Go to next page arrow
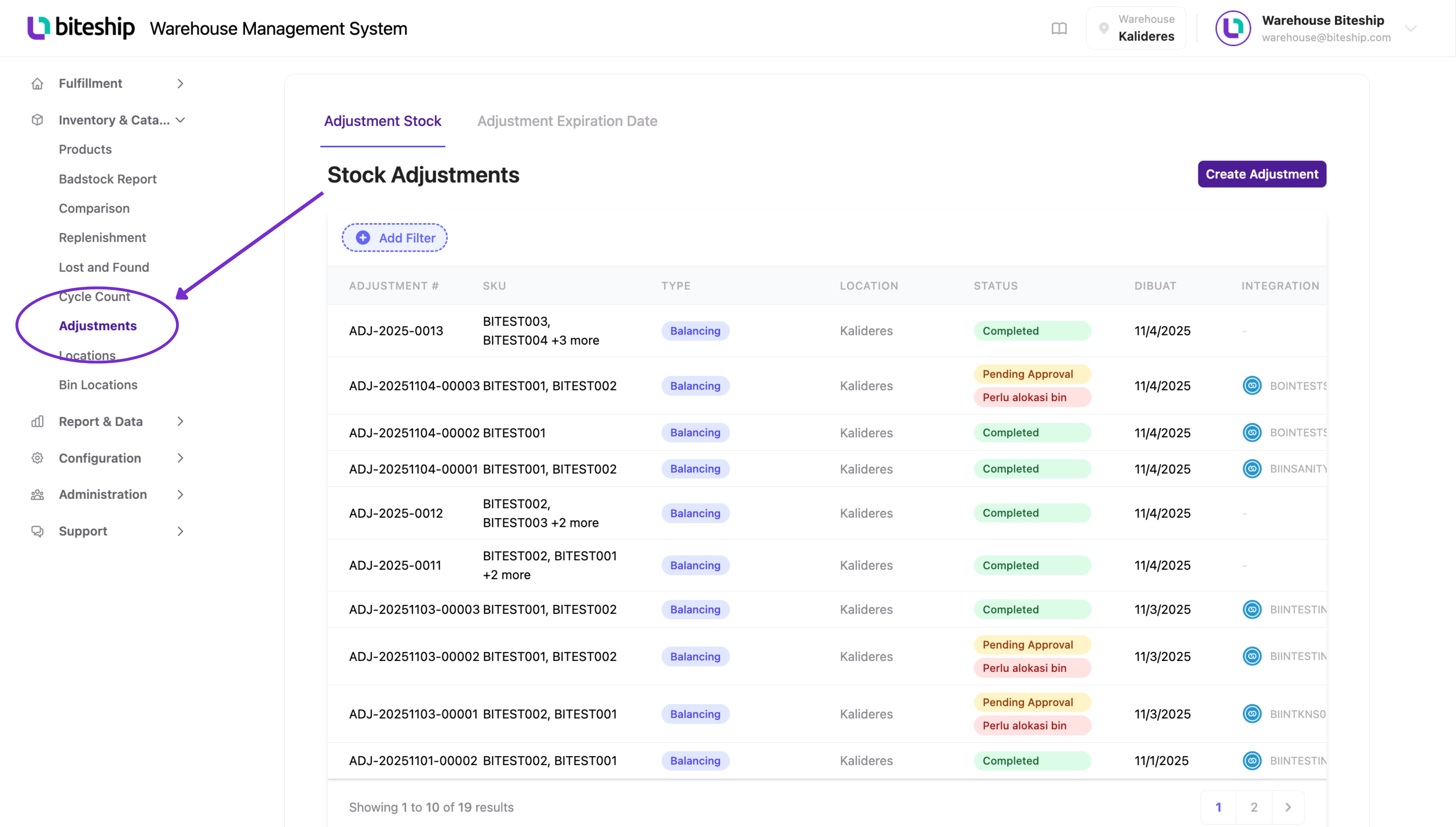 coord(1288,807)
